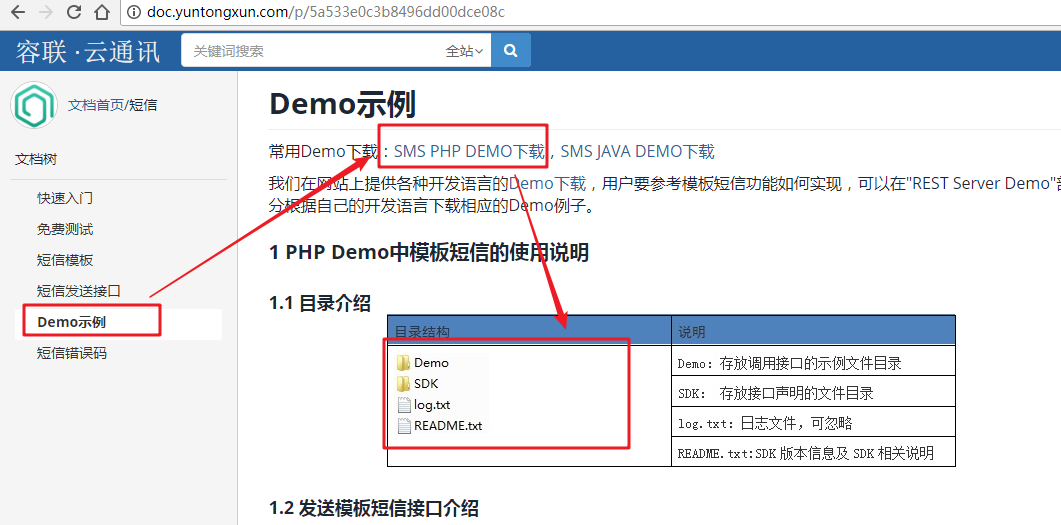Open 快速入门 in the doc tree
Viewport: 1061px width, 525px height.
click(65, 198)
